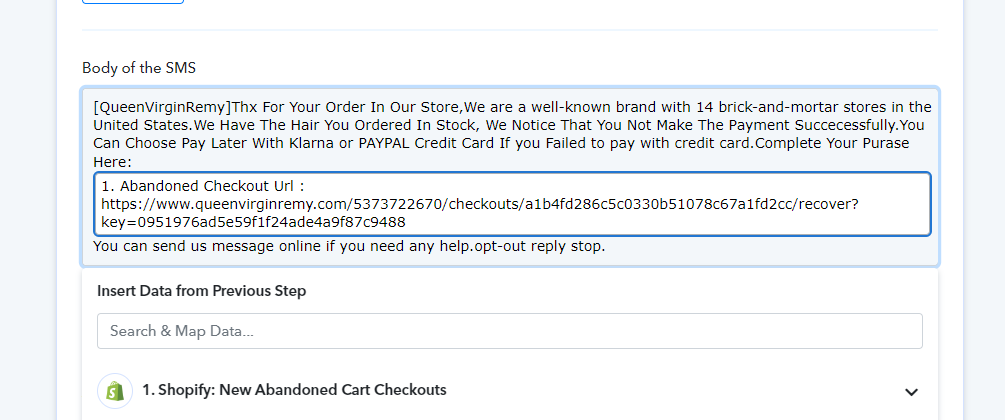
Task: Focus the Search & Map Data field
Action: (510, 331)
